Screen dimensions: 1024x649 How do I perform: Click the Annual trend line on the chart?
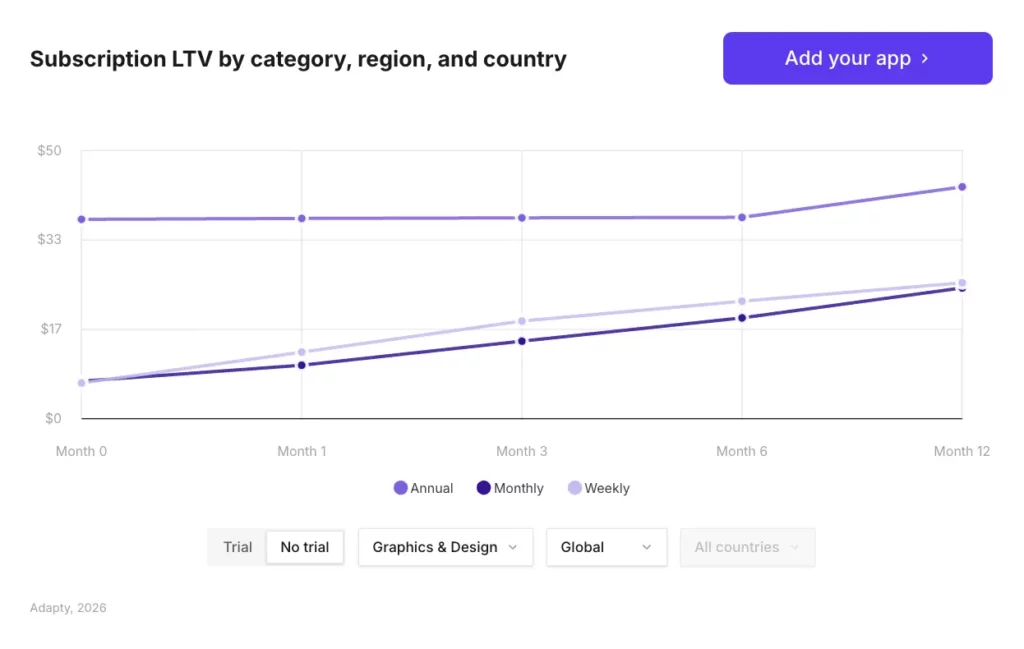[410, 216]
